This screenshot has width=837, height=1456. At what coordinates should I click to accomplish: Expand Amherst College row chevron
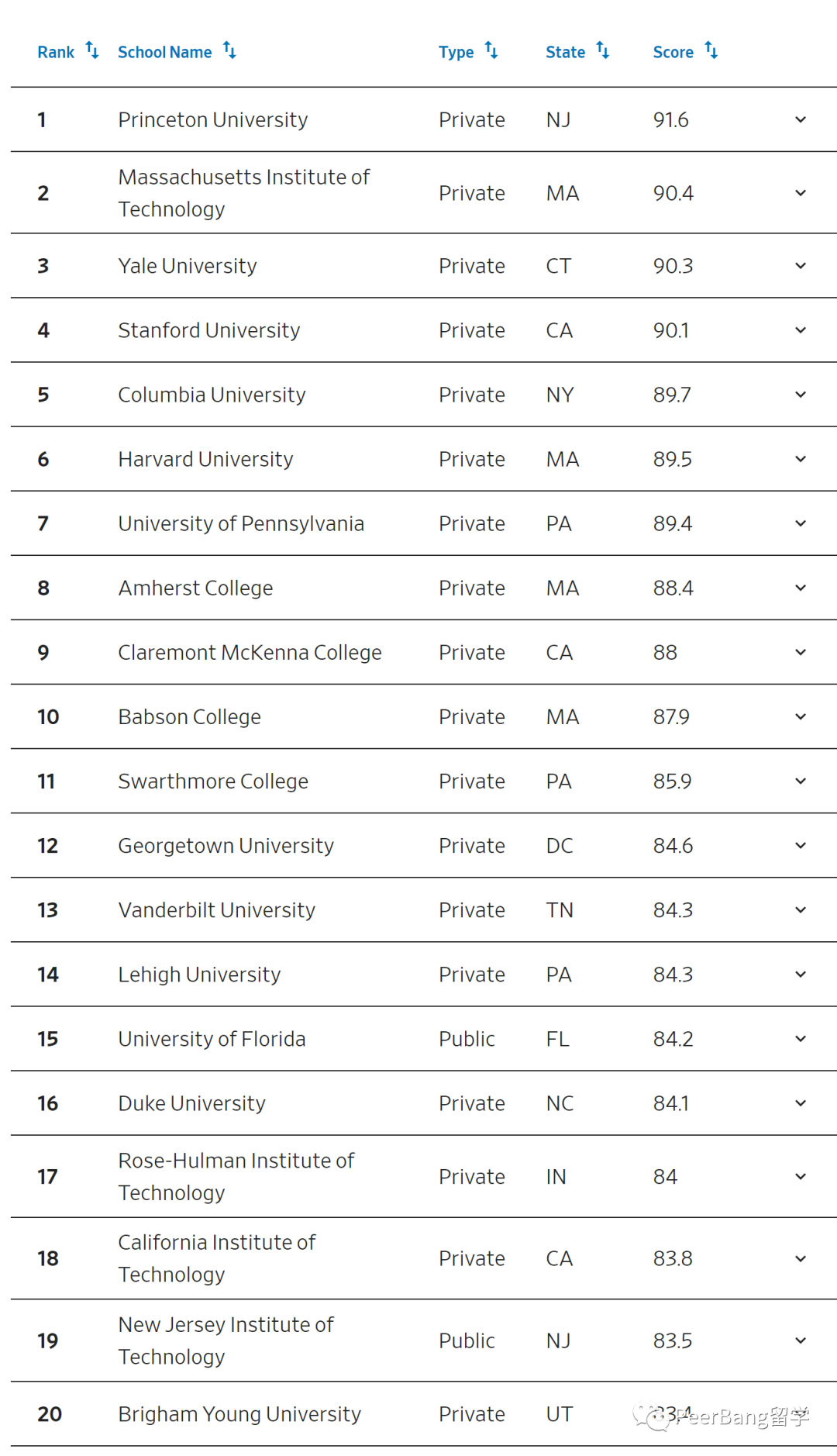(801, 587)
